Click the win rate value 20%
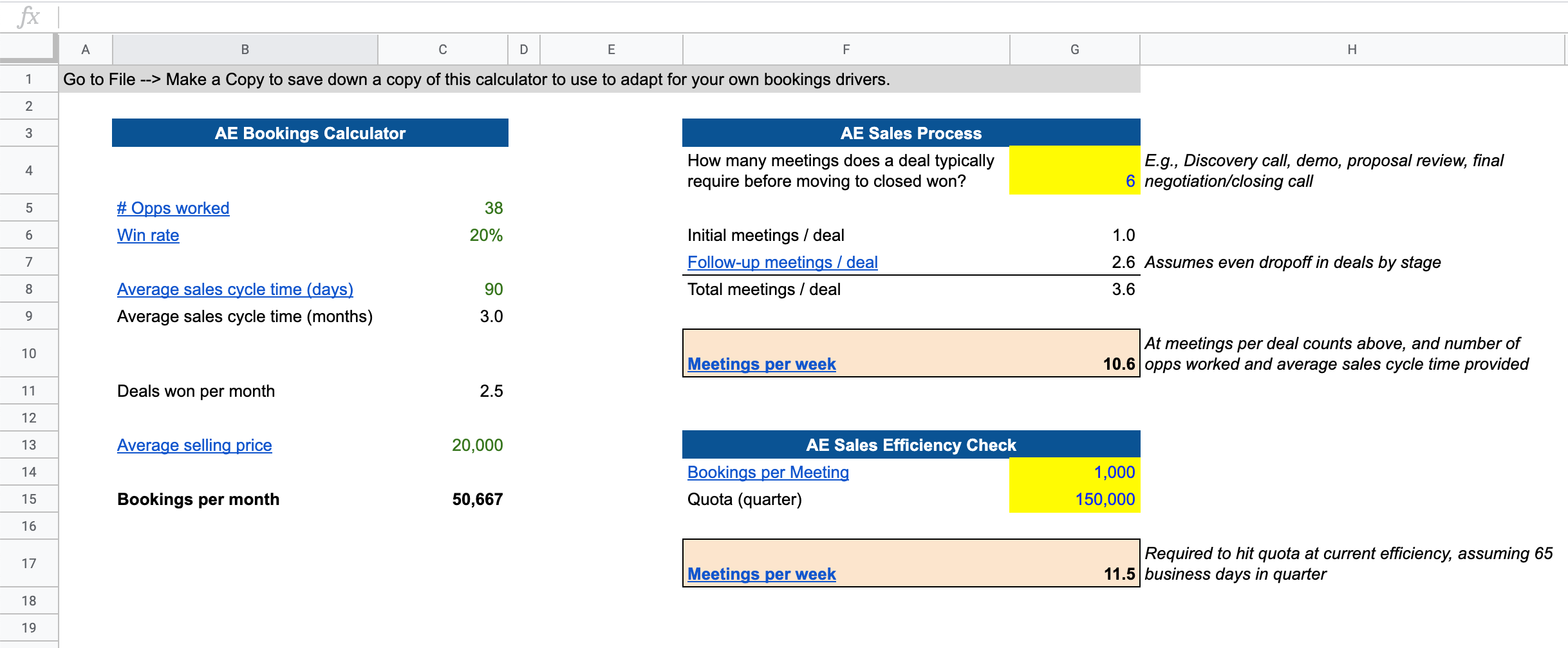Screen dimensions: 1568x648 pyautogui.click(x=486, y=235)
